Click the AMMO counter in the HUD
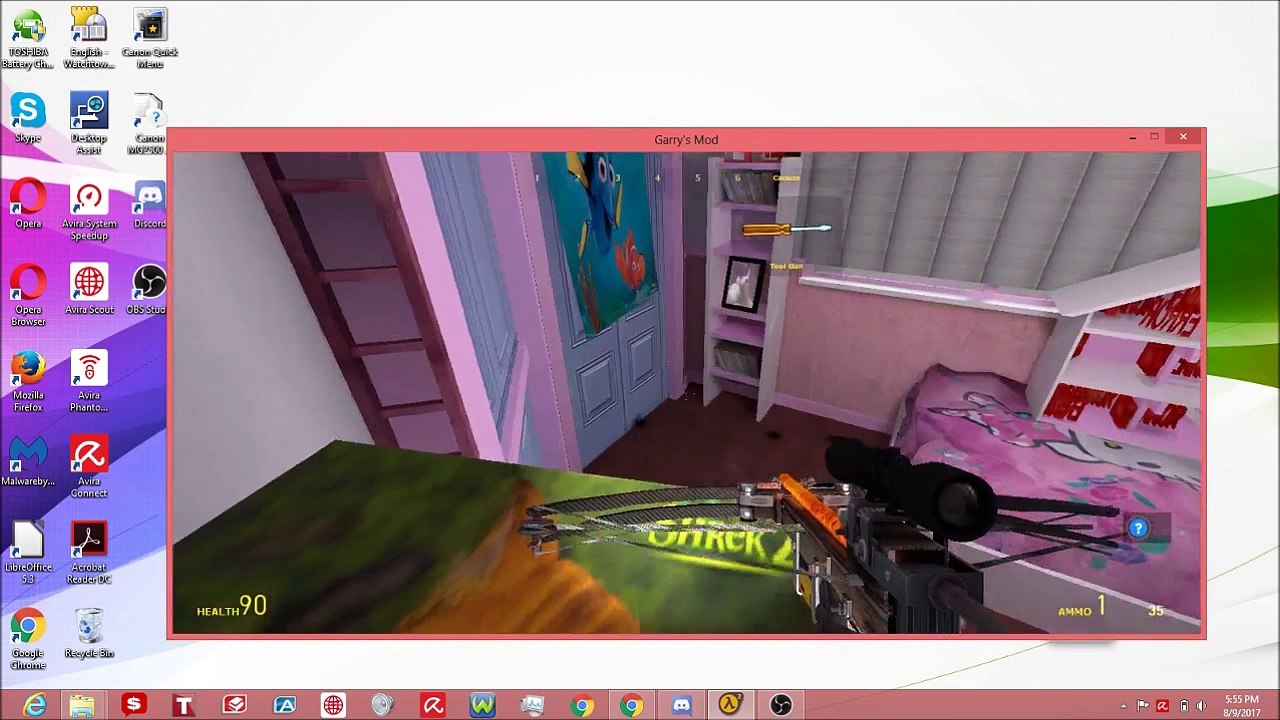This screenshot has width=1280, height=720. click(1082, 607)
